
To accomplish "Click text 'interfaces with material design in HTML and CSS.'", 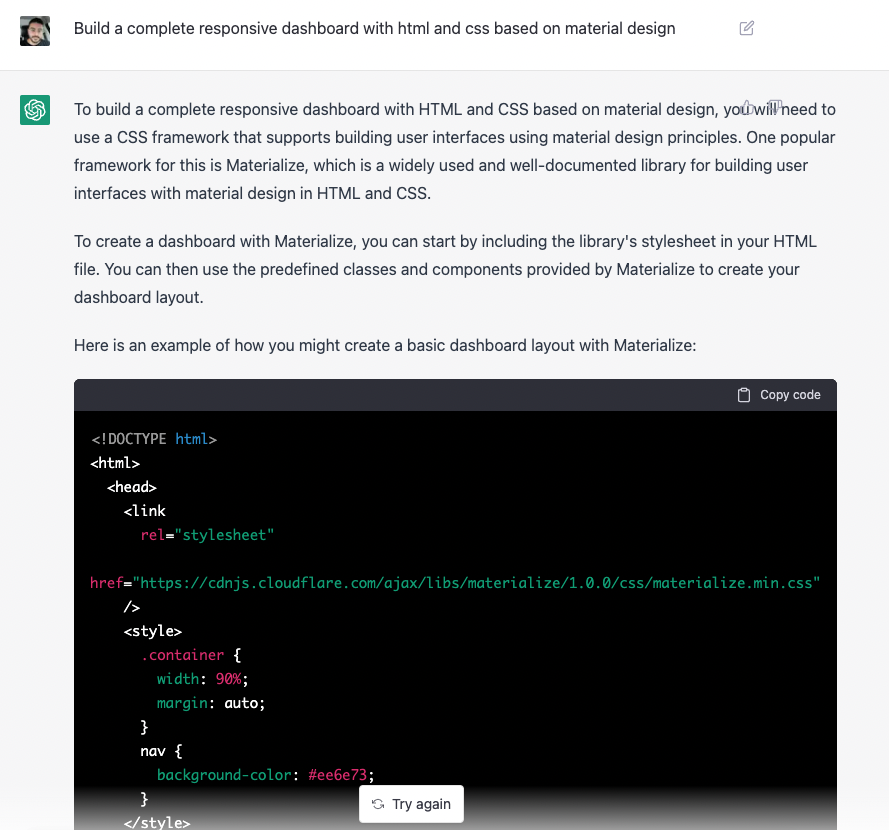I will coord(252,193).
